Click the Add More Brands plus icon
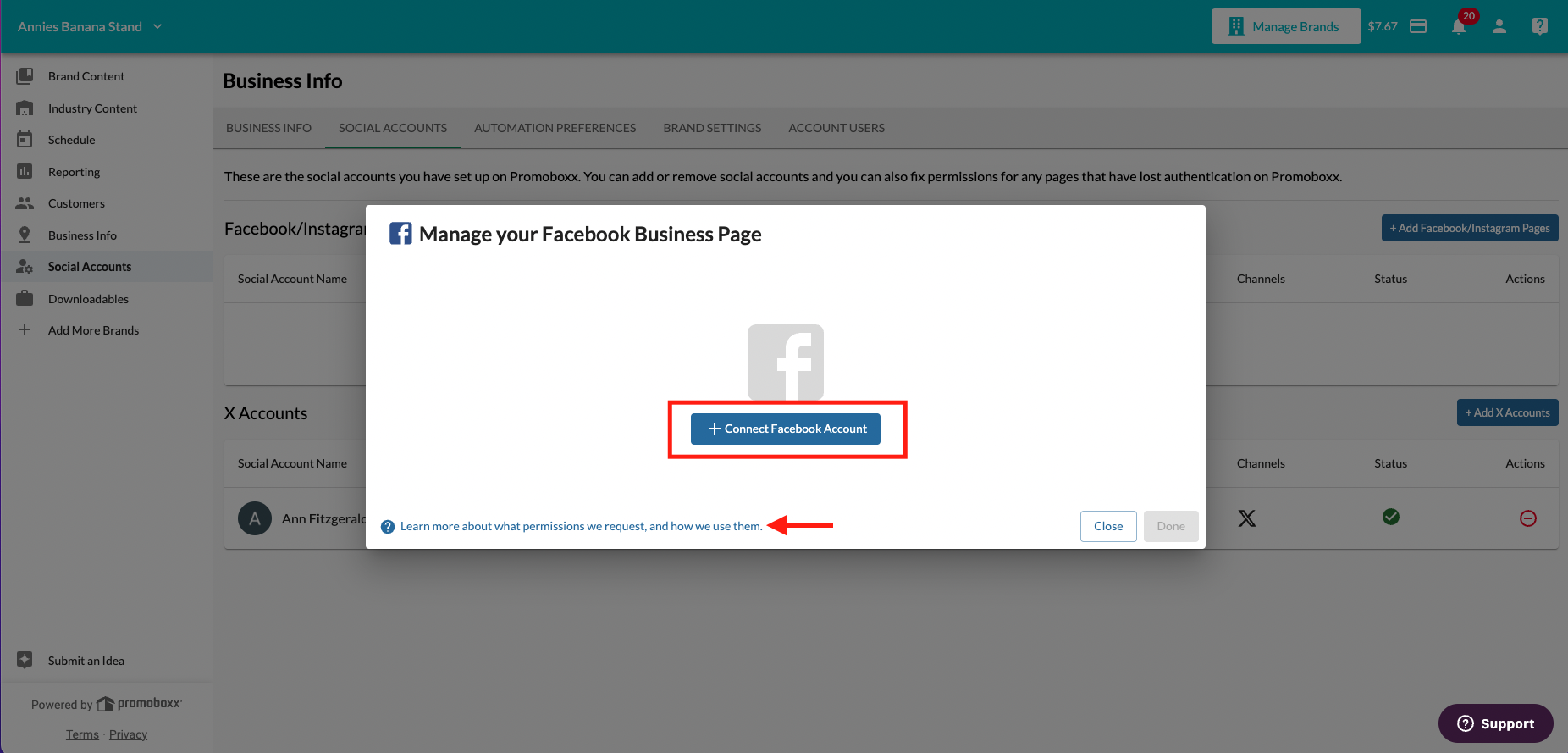Image resolution: width=1568 pixels, height=753 pixels. (x=25, y=330)
